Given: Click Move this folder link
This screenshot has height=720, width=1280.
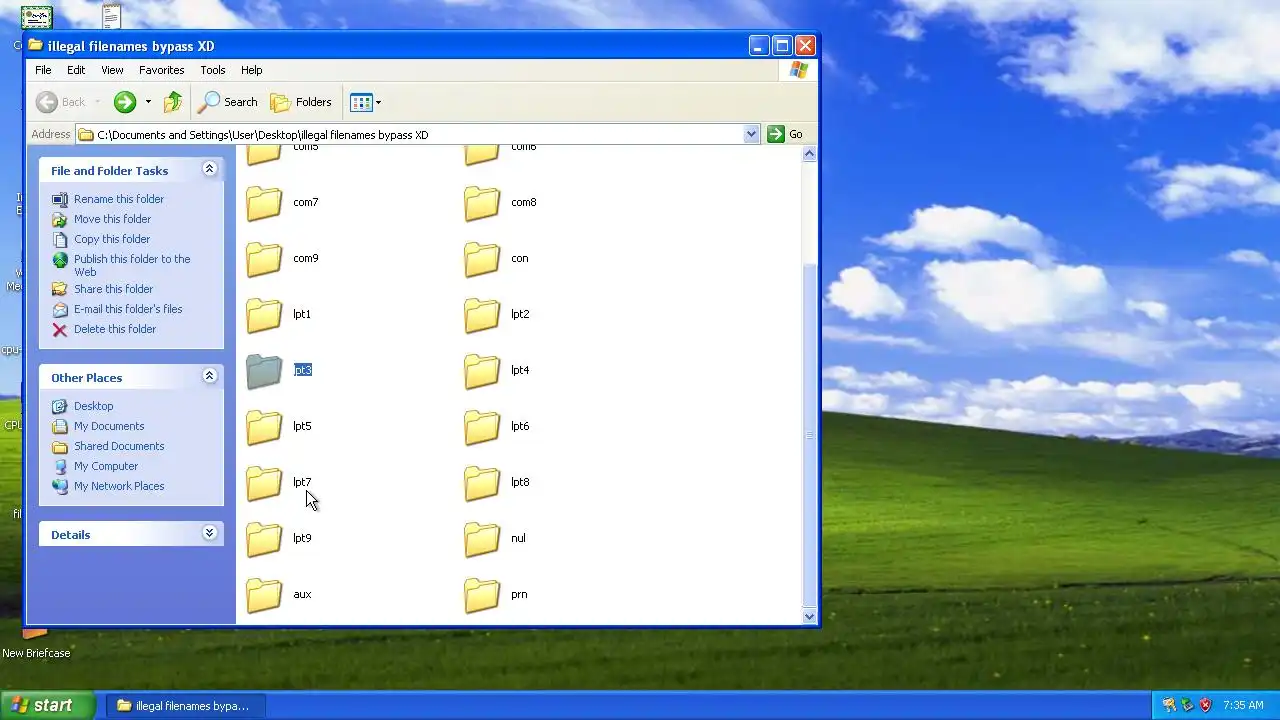Looking at the screenshot, I should click(112, 219).
